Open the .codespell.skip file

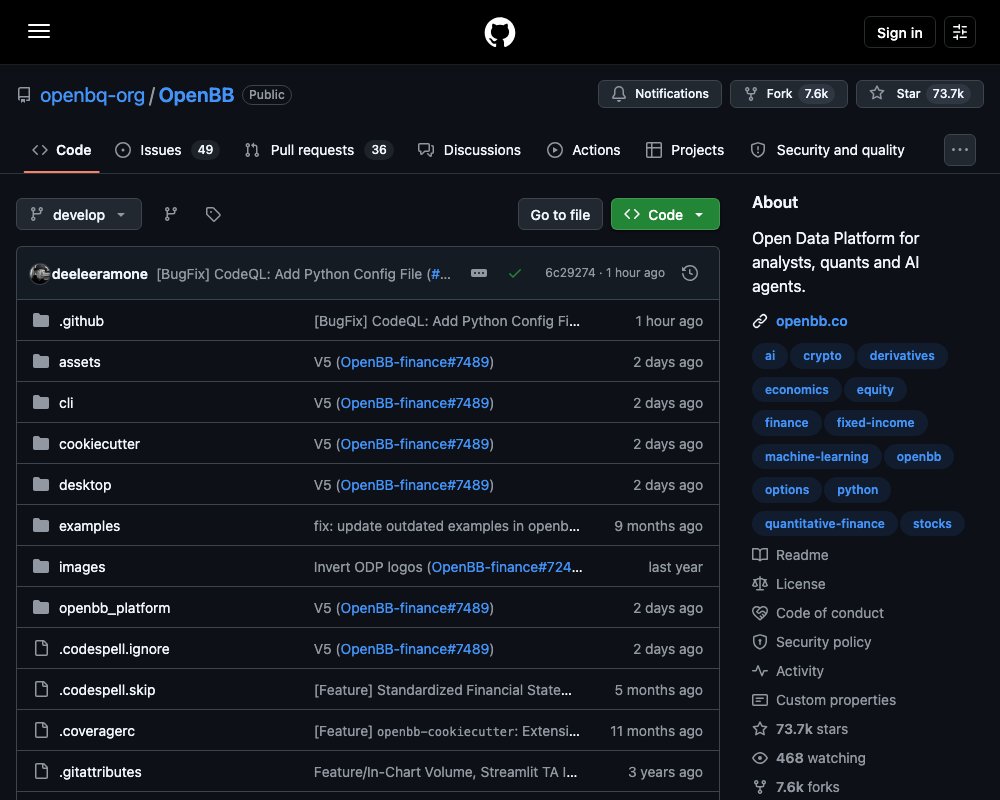click(107, 690)
